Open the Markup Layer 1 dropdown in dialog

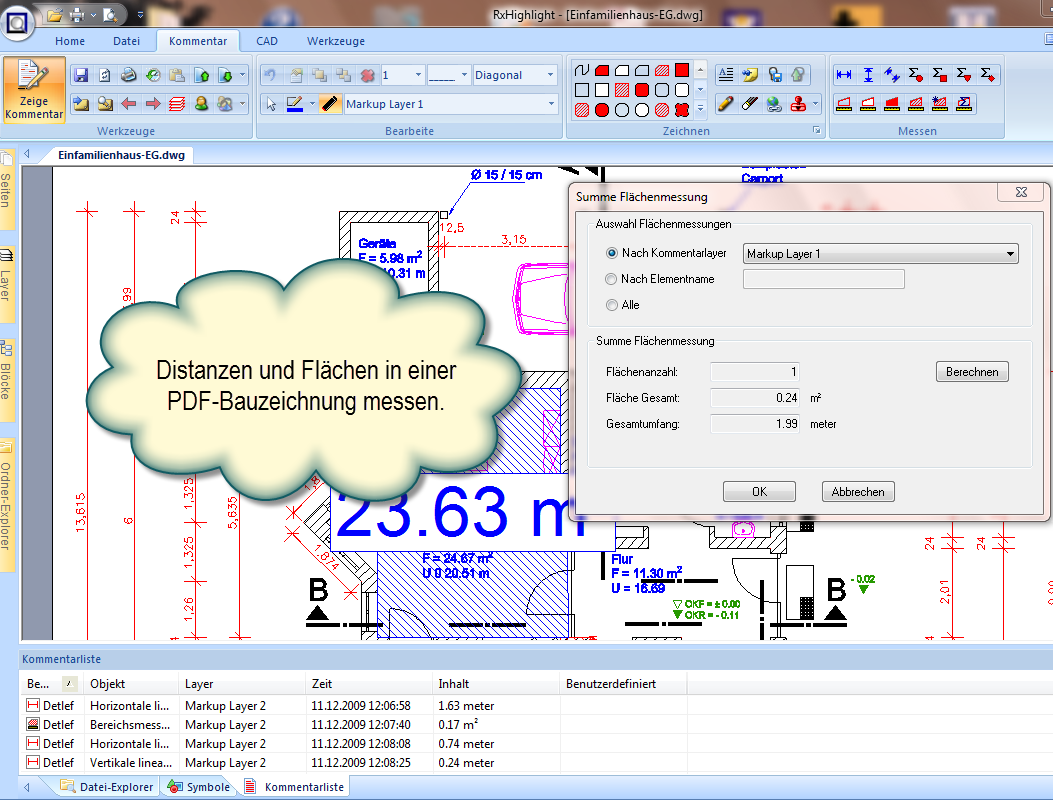(x=1011, y=254)
